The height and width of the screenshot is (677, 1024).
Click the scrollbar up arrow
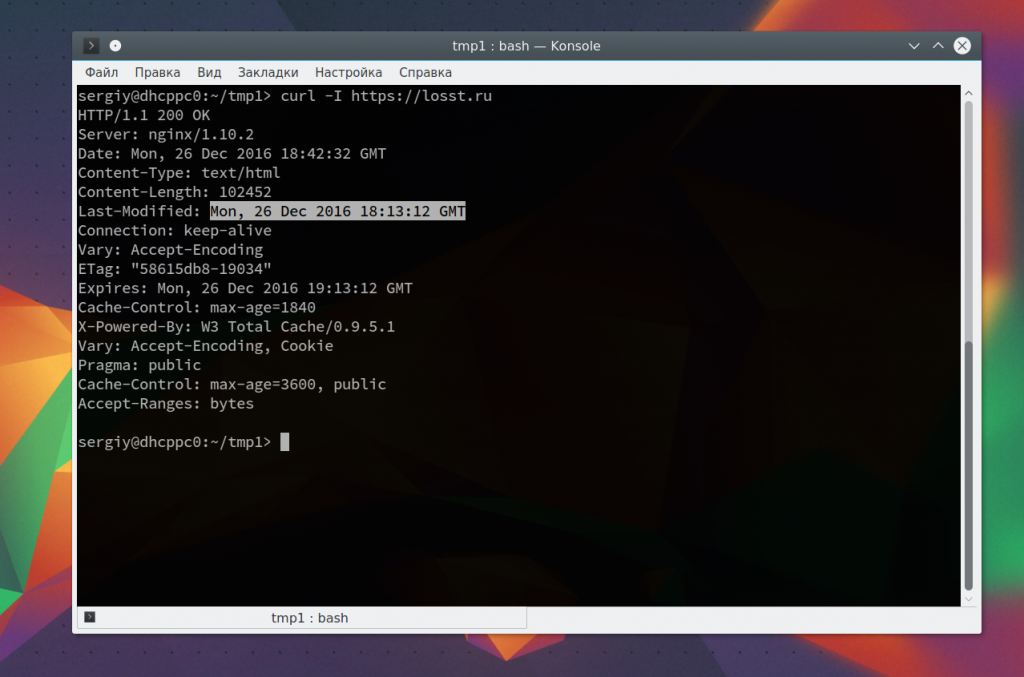tap(969, 93)
